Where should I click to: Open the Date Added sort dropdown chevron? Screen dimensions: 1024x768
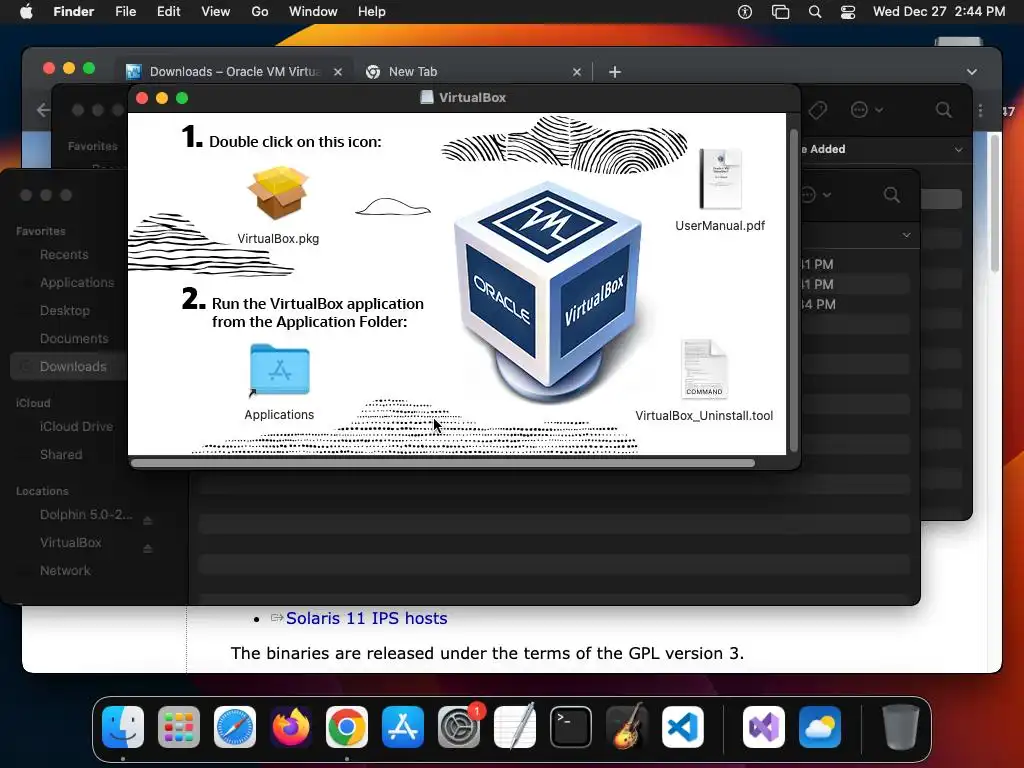click(x=958, y=150)
